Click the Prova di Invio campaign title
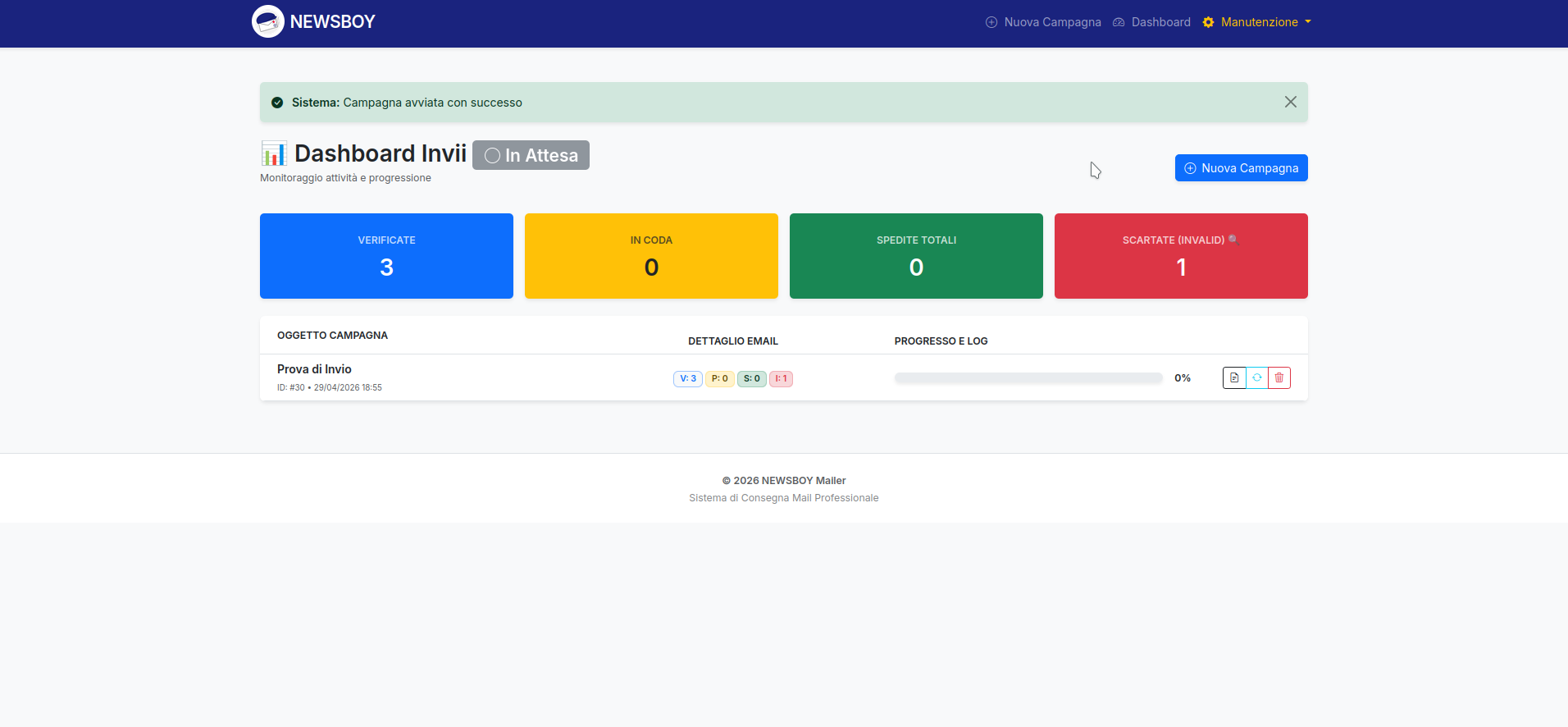 tap(314, 369)
